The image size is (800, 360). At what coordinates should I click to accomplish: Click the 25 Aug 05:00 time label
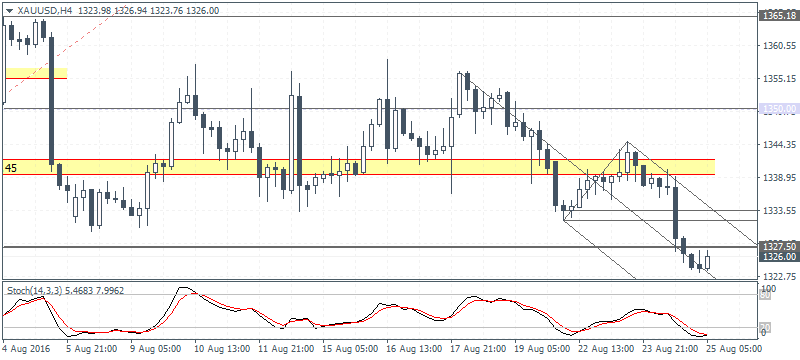click(x=733, y=350)
